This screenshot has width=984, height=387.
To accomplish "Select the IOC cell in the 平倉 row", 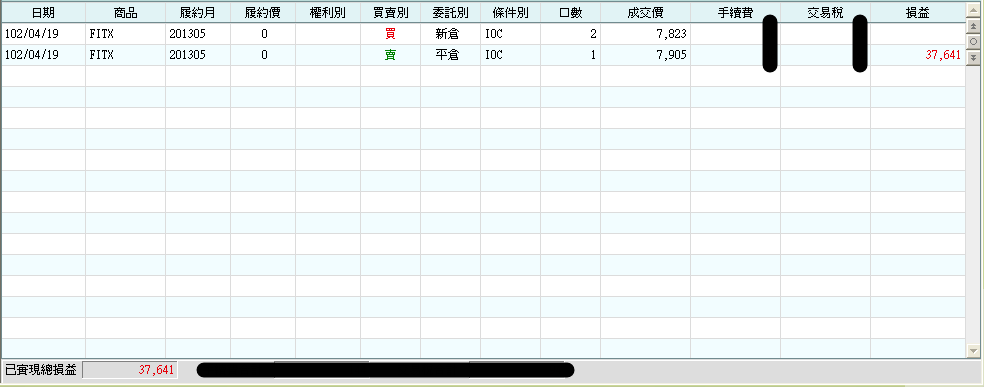I will click(510, 55).
